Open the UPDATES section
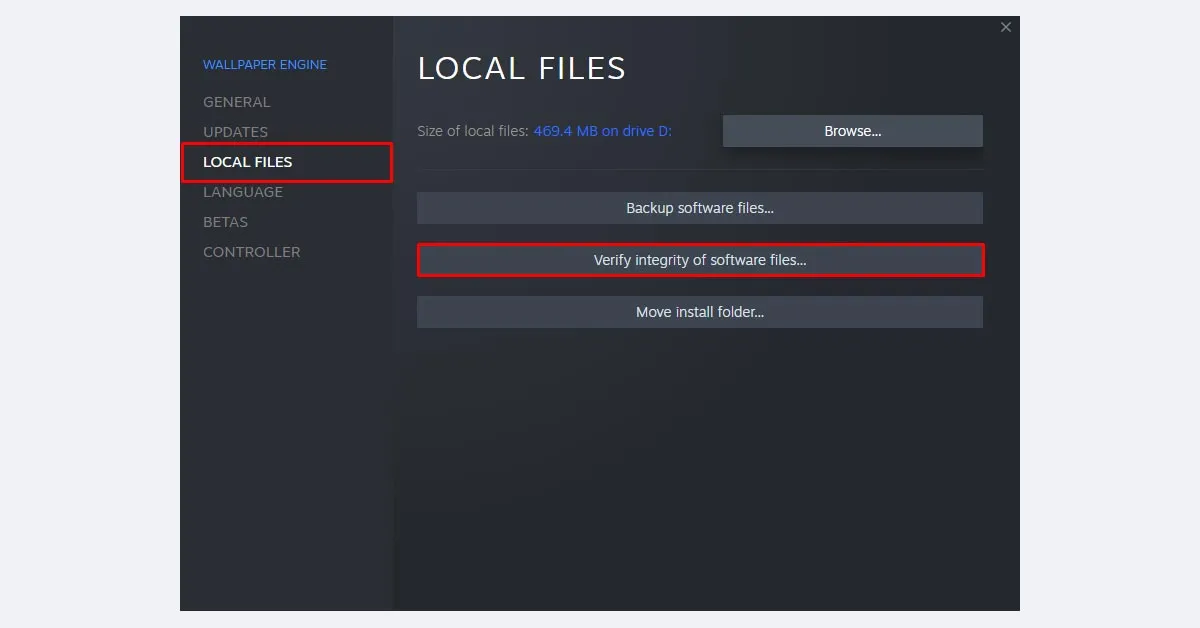Screen dimensions: 1200x628 (x=235, y=131)
